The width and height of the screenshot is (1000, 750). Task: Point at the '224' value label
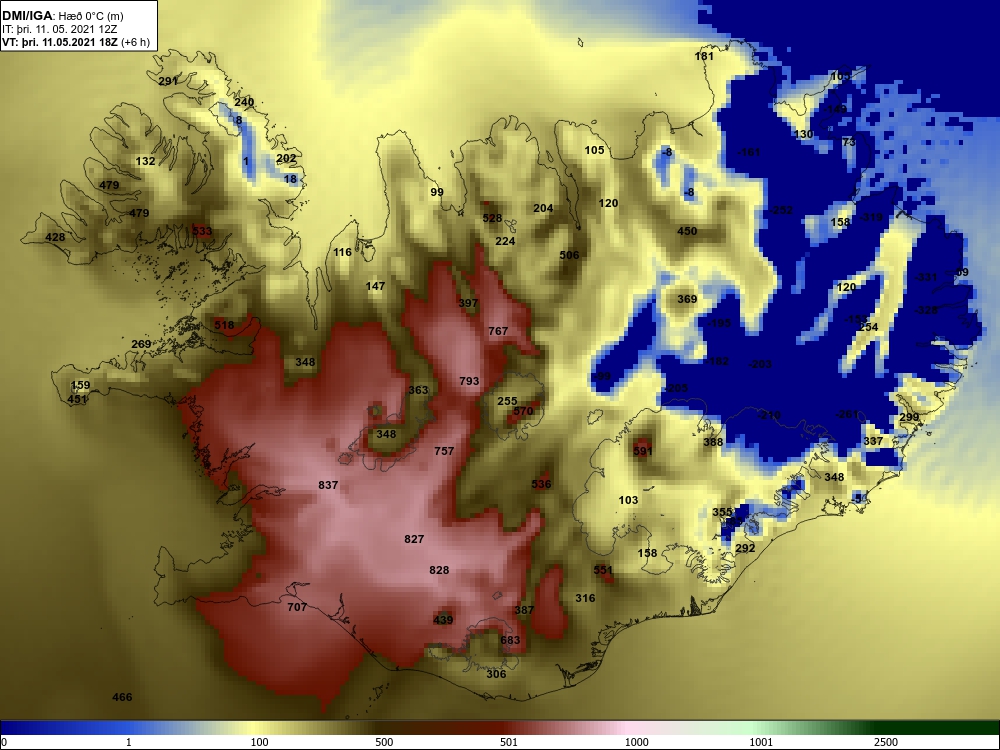(505, 241)
